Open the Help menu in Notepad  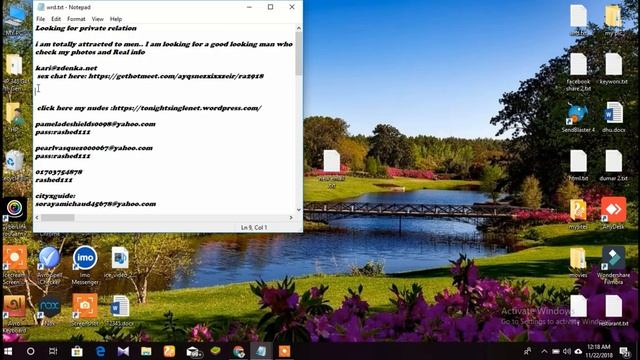pos(116,19)
